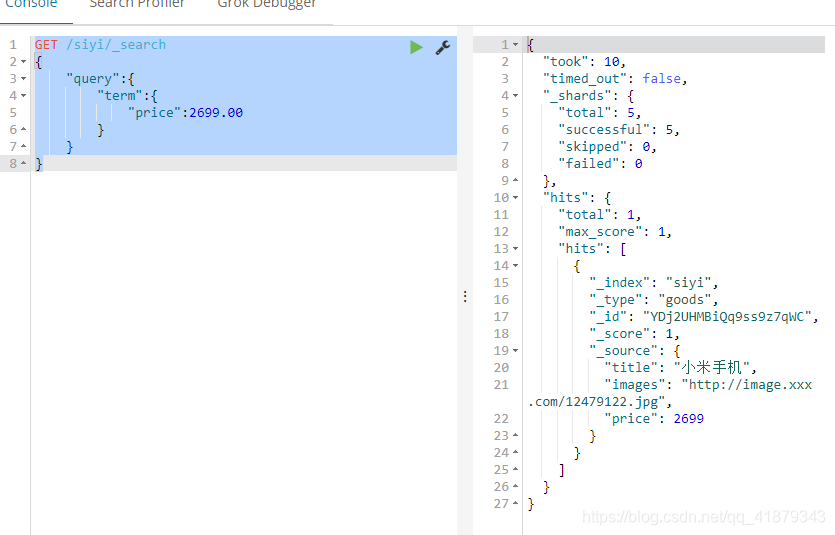Click fold marker at response line 9

coord(515,180)
